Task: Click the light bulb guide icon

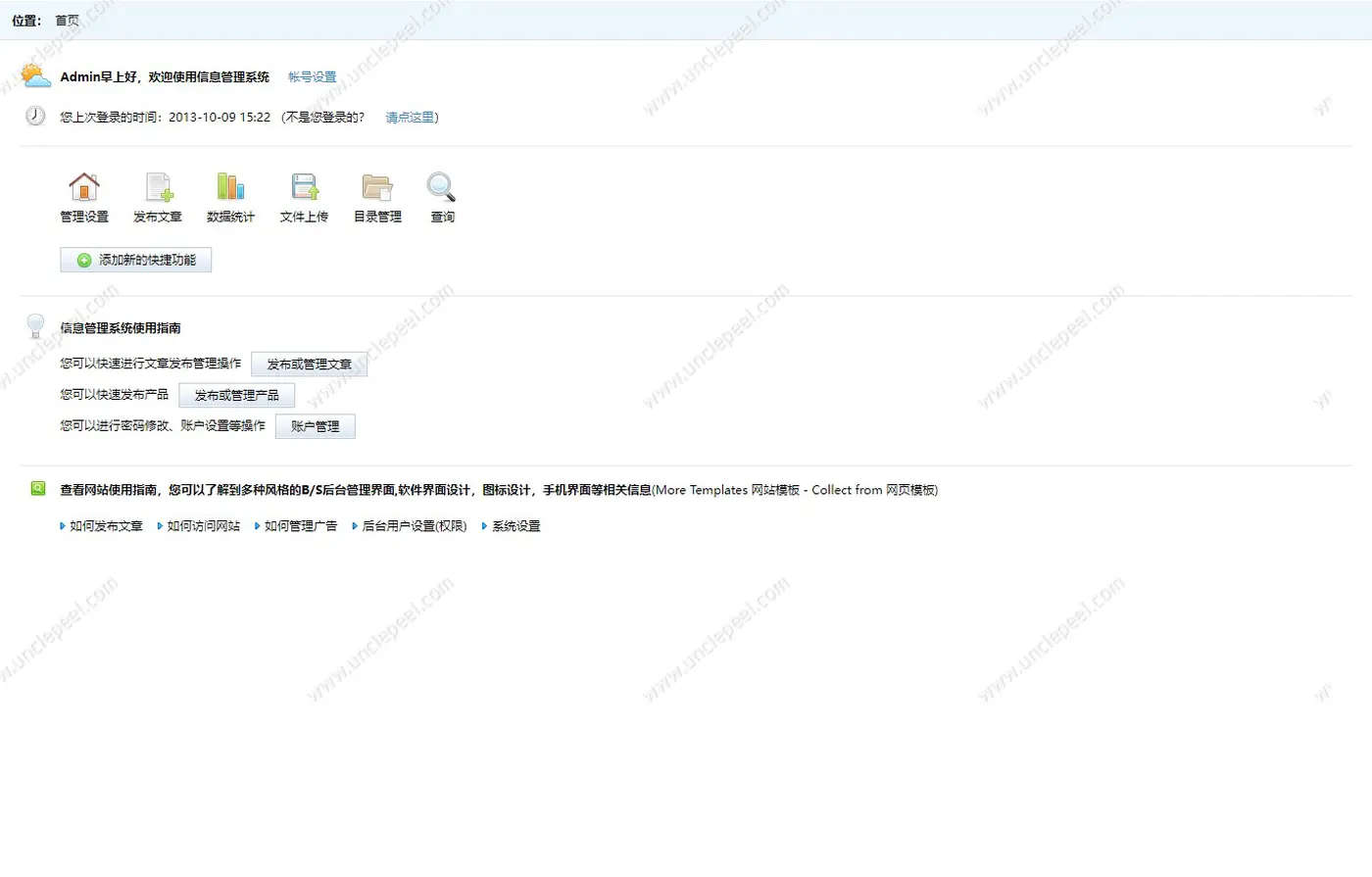Action: coord(36,325)
